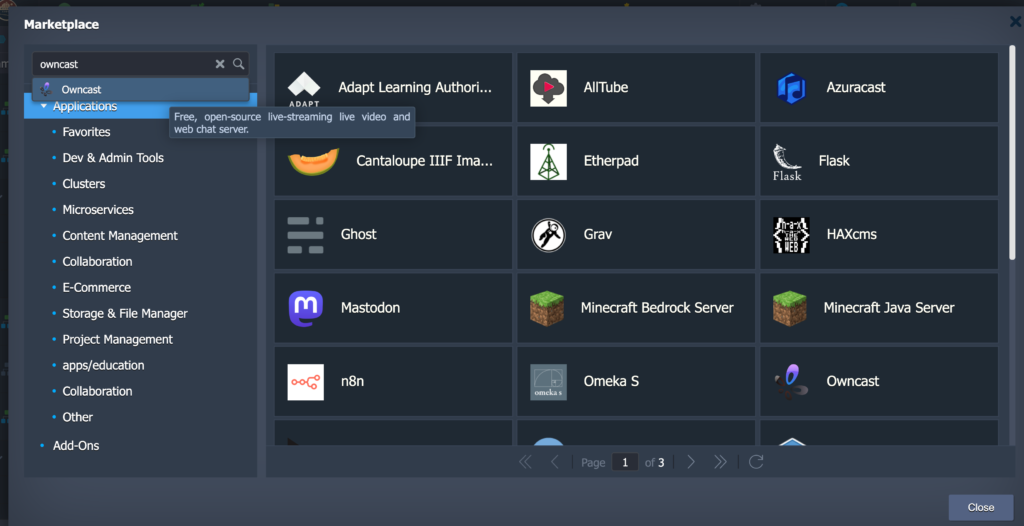The image size is (1024, 526).
Task: Open the Flask card title
Action: tap(834, 161)
